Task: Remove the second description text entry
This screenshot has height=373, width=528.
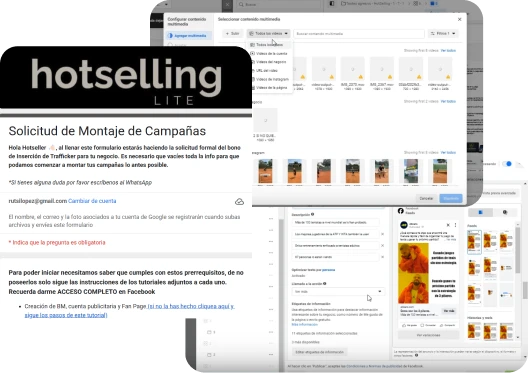Action: coord(383,234)
